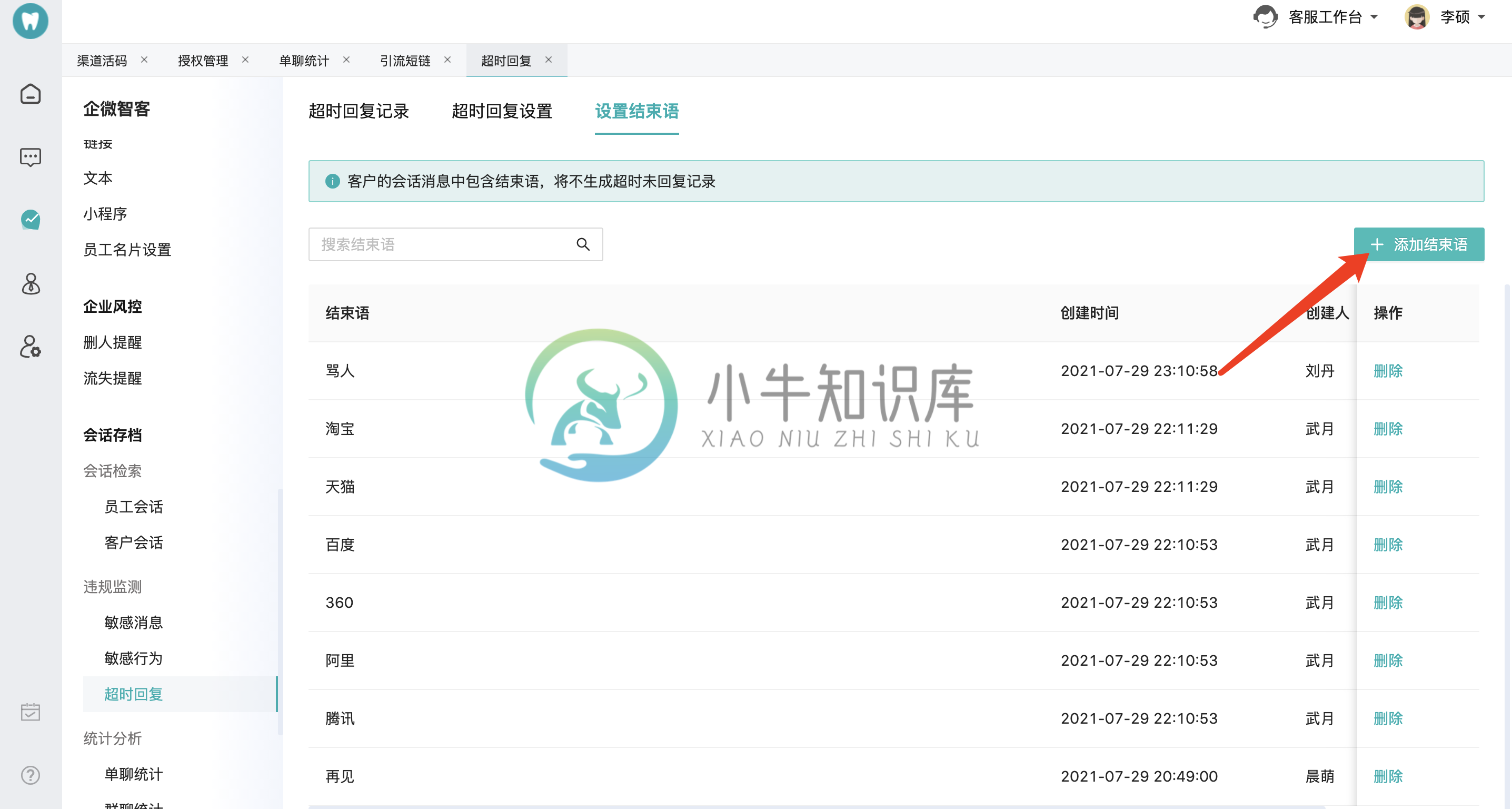Delete the 淘宝 ending phrase
This screenshot has height=809, width=1512.
1388,429
